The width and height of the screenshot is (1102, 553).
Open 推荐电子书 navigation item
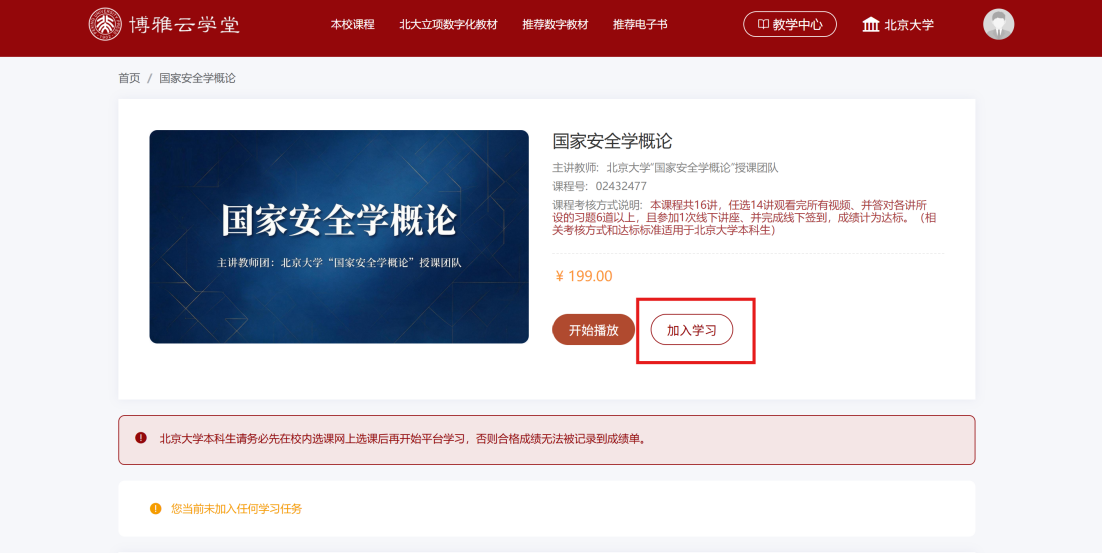(x=640, y=25)
